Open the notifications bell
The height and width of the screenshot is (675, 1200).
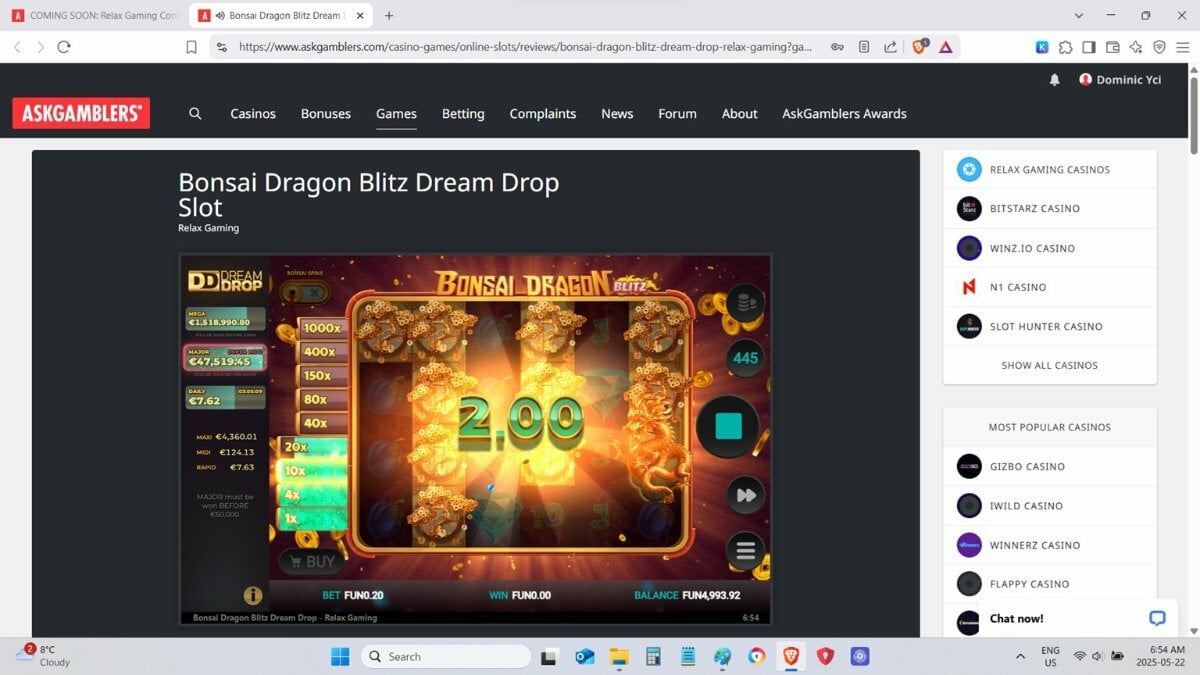(x=1054, y=80)
